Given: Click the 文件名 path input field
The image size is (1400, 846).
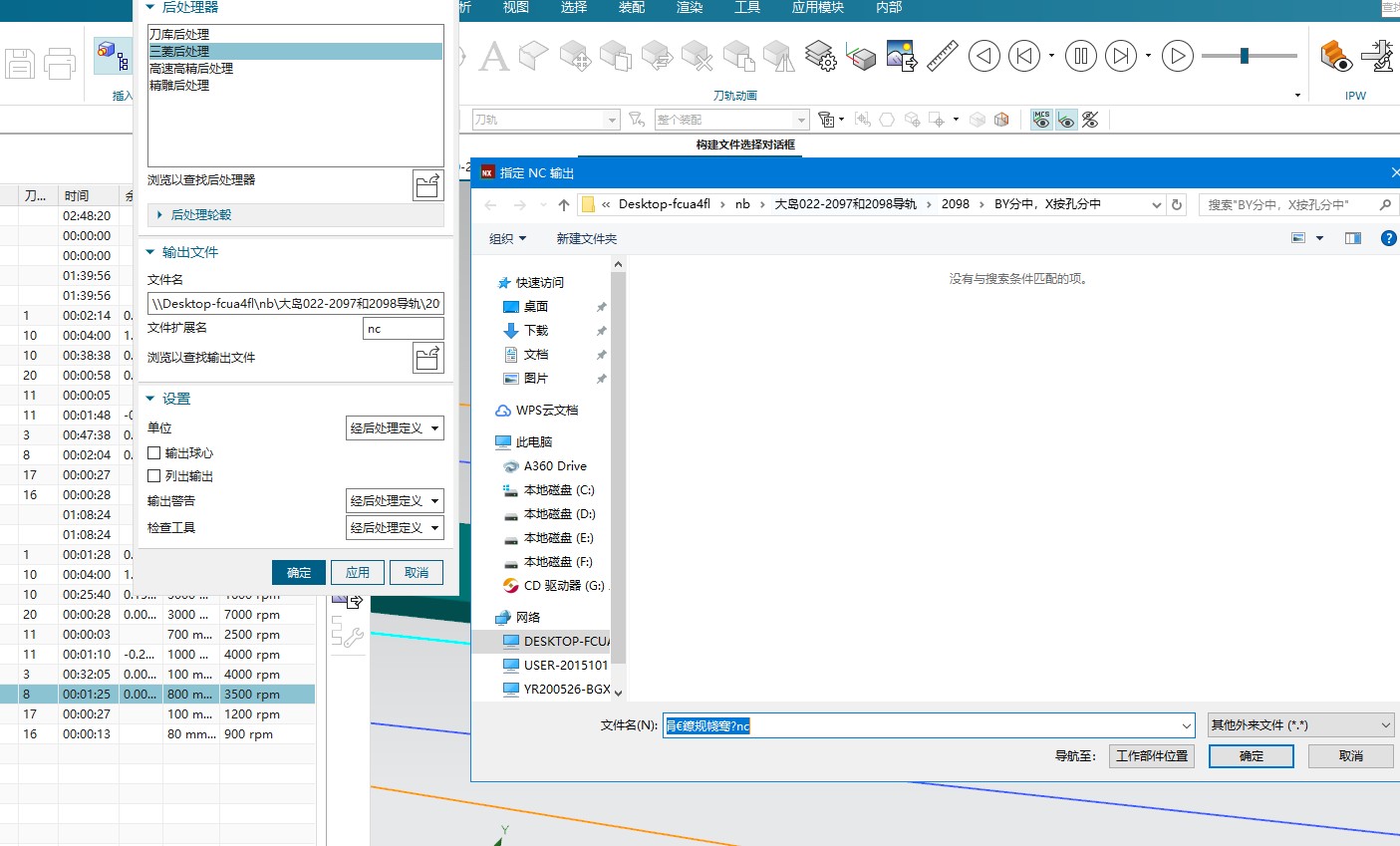Looking at the screenshot, I should coord(295,304).
